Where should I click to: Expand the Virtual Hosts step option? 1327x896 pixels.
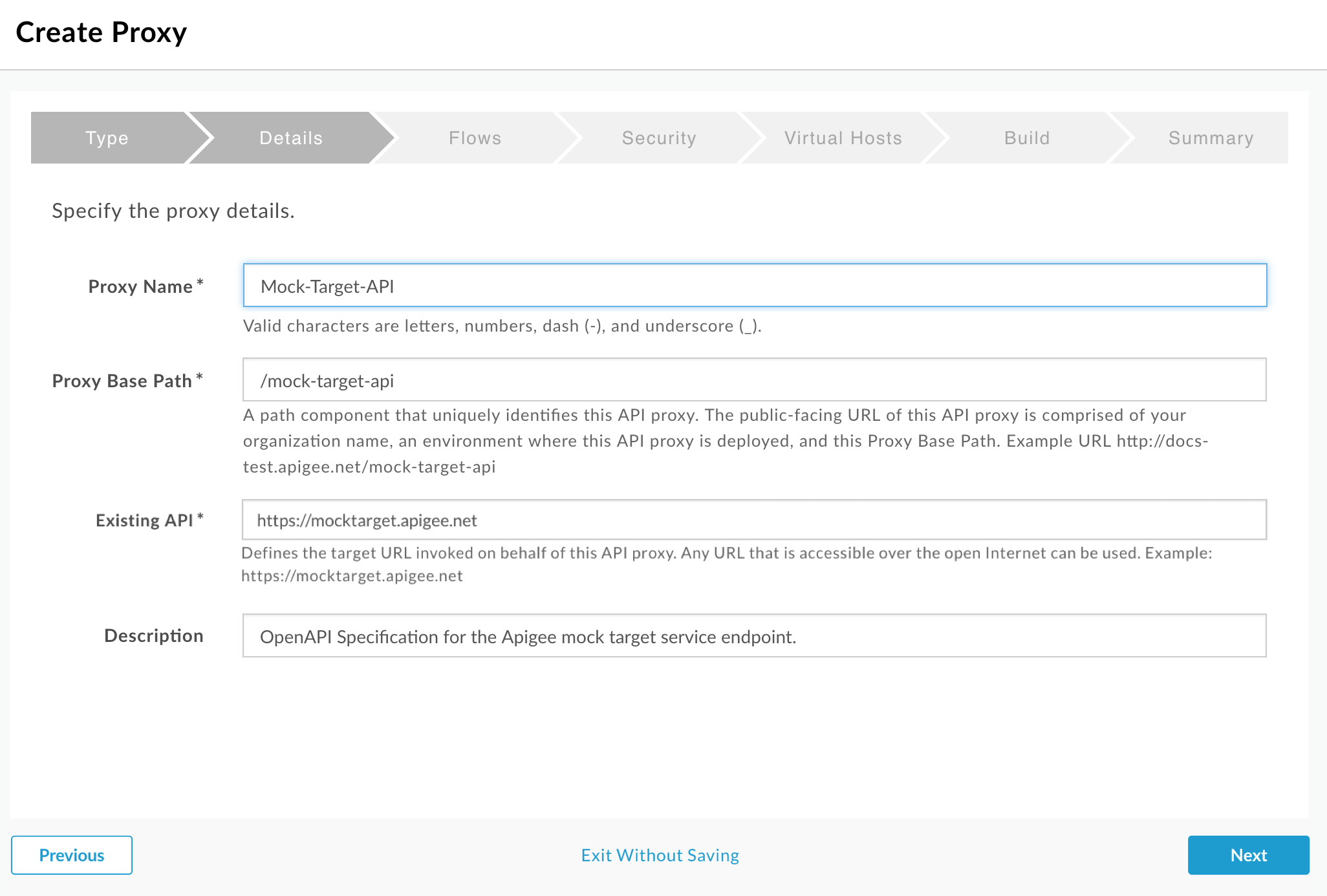pyautogui.click(x=843, y=137)
